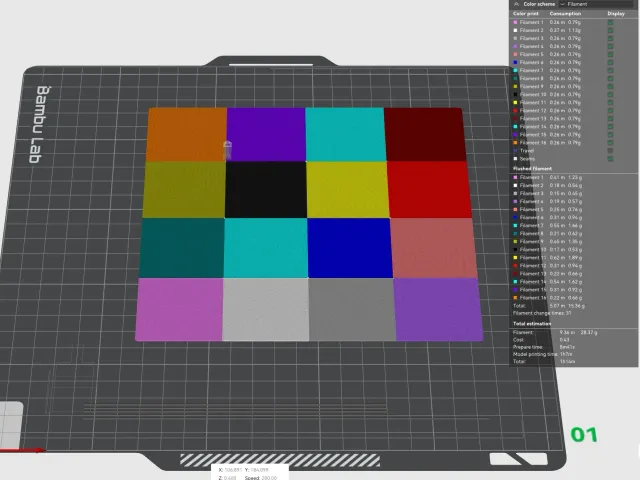This screenshot has height=480, width=640.
Task: Click the light gray square on the plate
Action: 266,309
